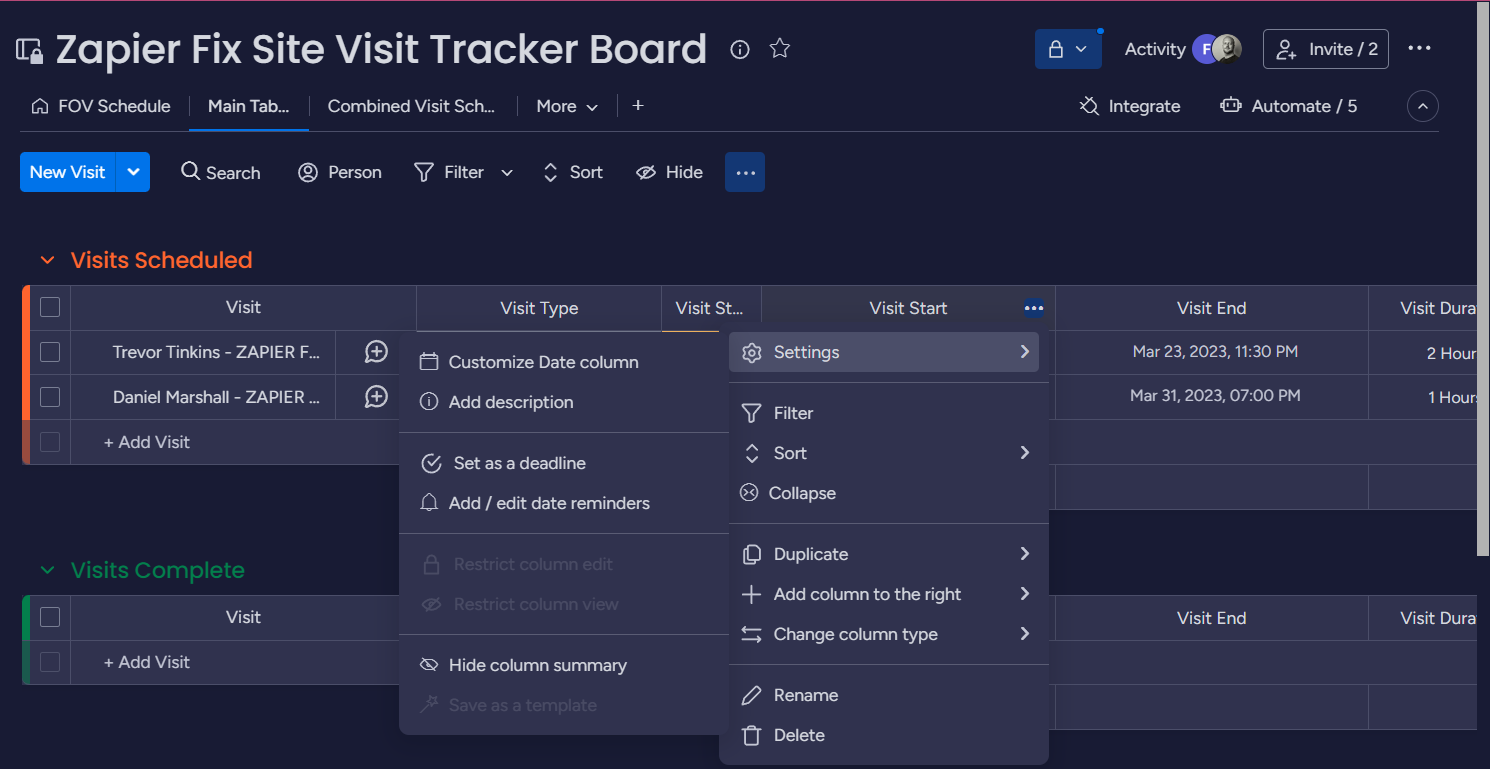This screenshot has width=1490, height=769.
Task: Open Add / edit date reminders
Action: coord(564,503)
